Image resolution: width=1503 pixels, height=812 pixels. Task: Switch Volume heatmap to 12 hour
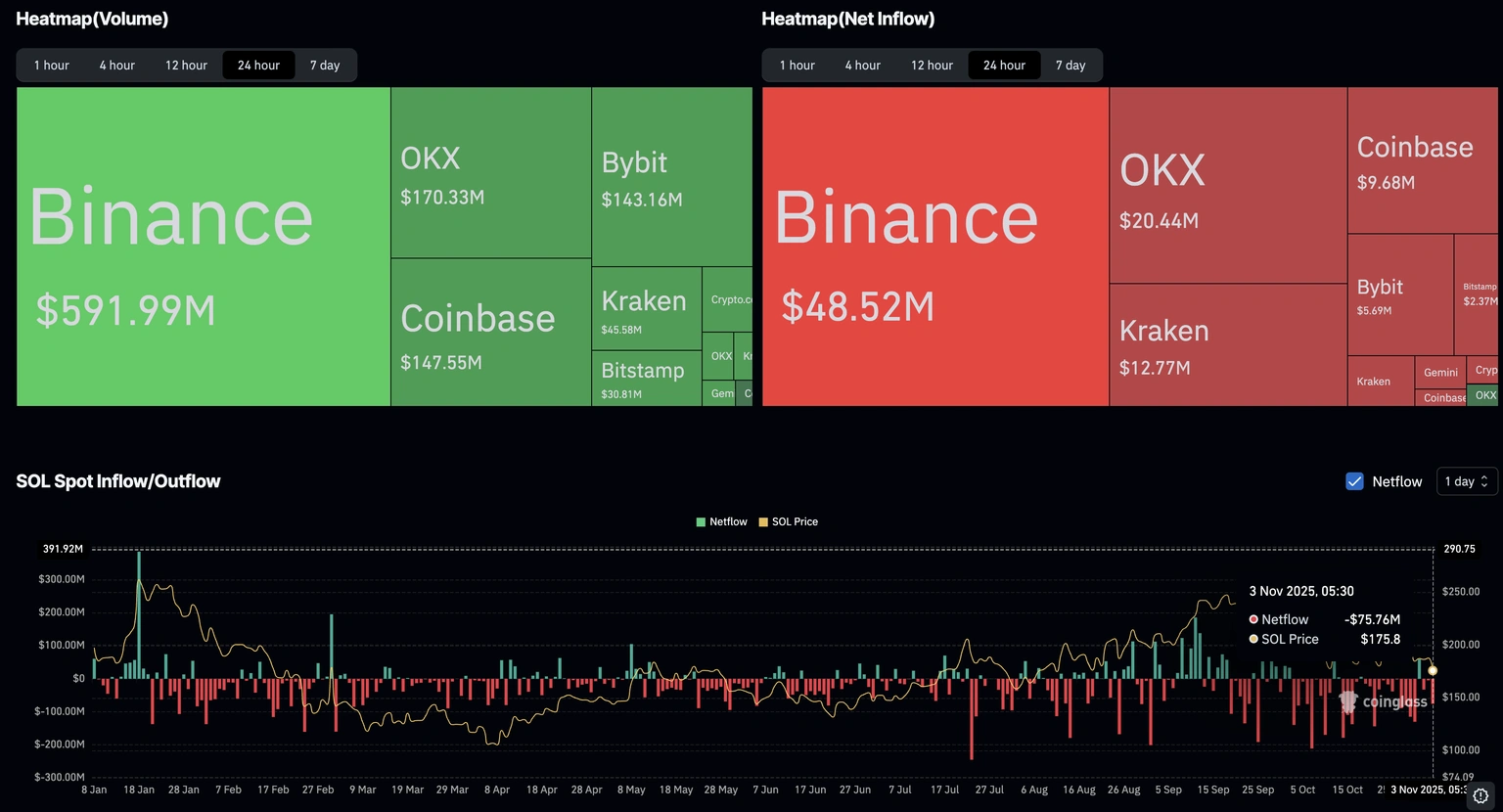(186, 66)
